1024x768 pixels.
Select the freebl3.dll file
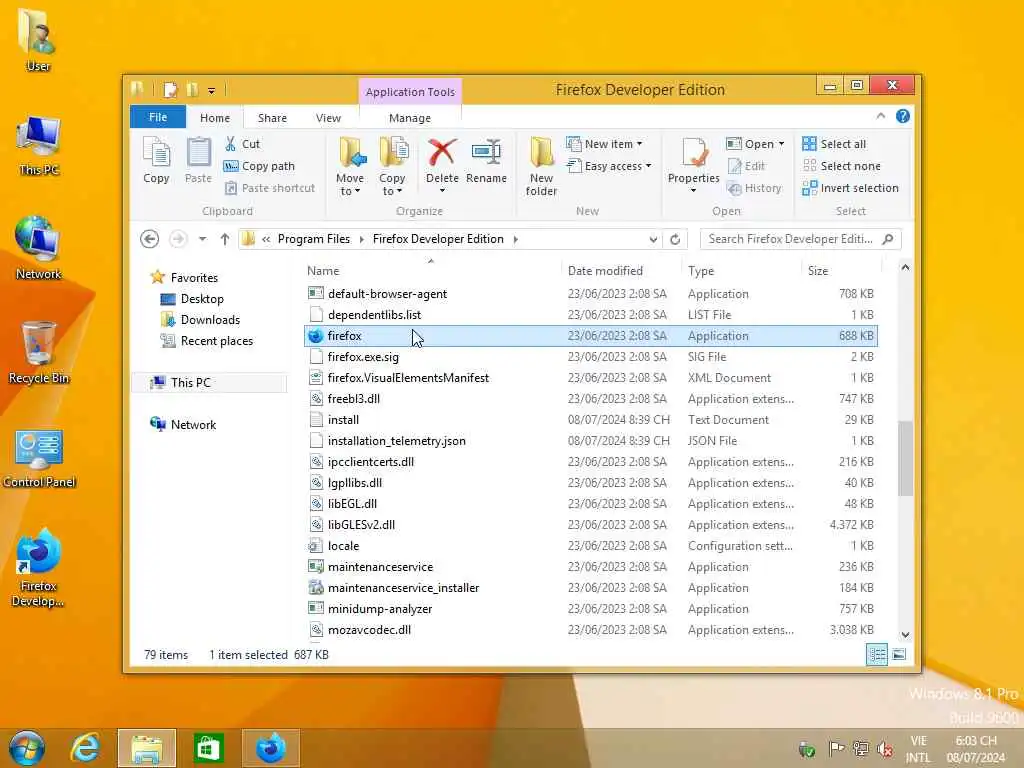(x=591, y=399)
